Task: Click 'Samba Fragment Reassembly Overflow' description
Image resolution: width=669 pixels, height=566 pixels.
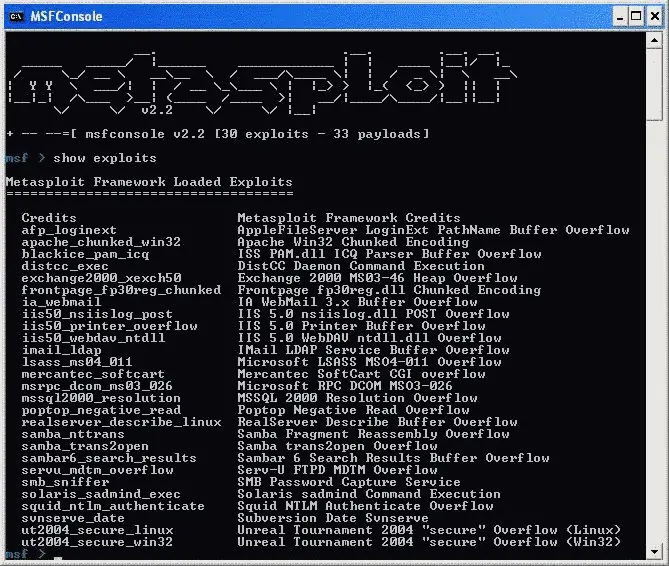Action: (373, 434)
